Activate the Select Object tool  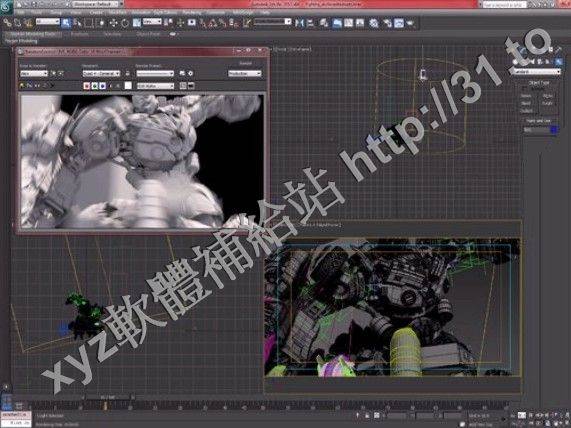coord(66,23)
